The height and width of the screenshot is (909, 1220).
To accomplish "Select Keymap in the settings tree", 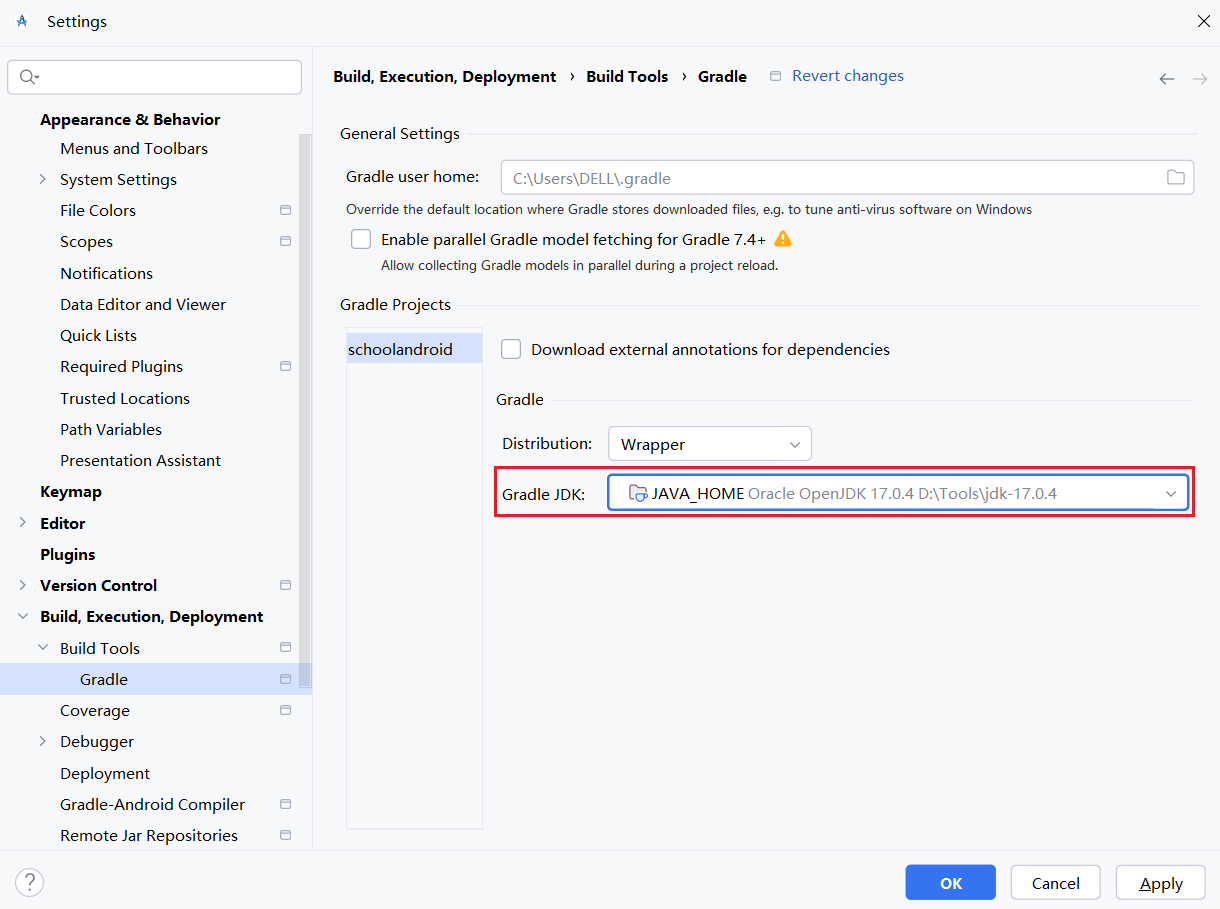I will point(71,492).
